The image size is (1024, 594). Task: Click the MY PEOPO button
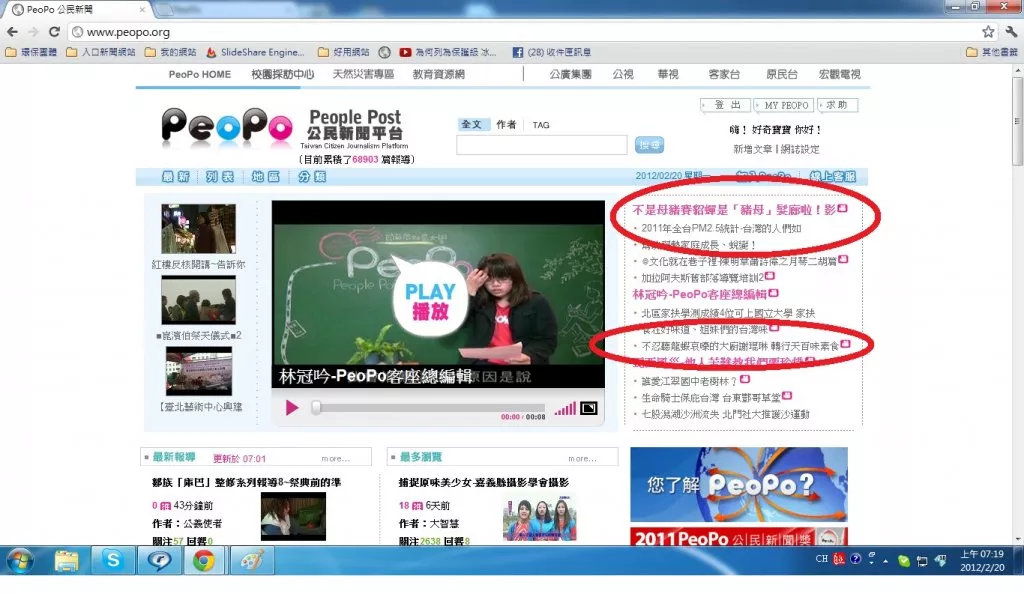click(786, 105)
